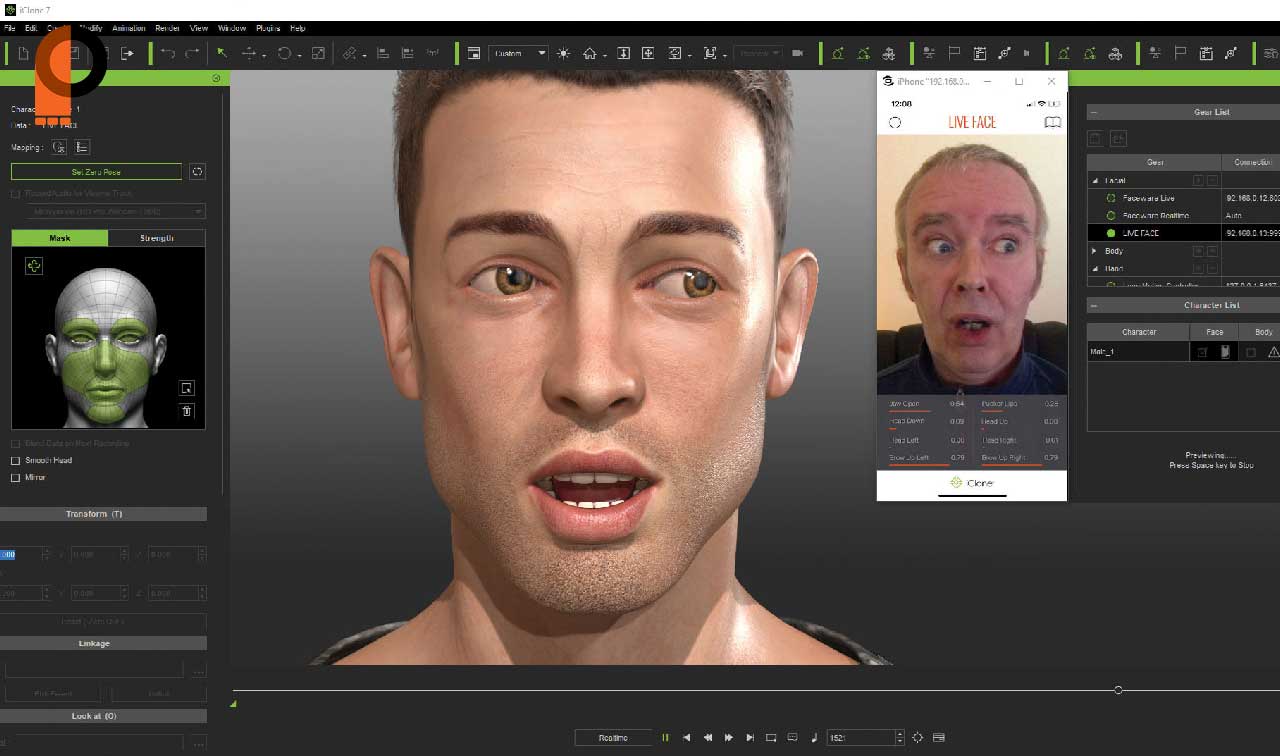Screen dimensions: 1280x756
Task: Click the Redo arrow icon
Action: coord(192,53)
